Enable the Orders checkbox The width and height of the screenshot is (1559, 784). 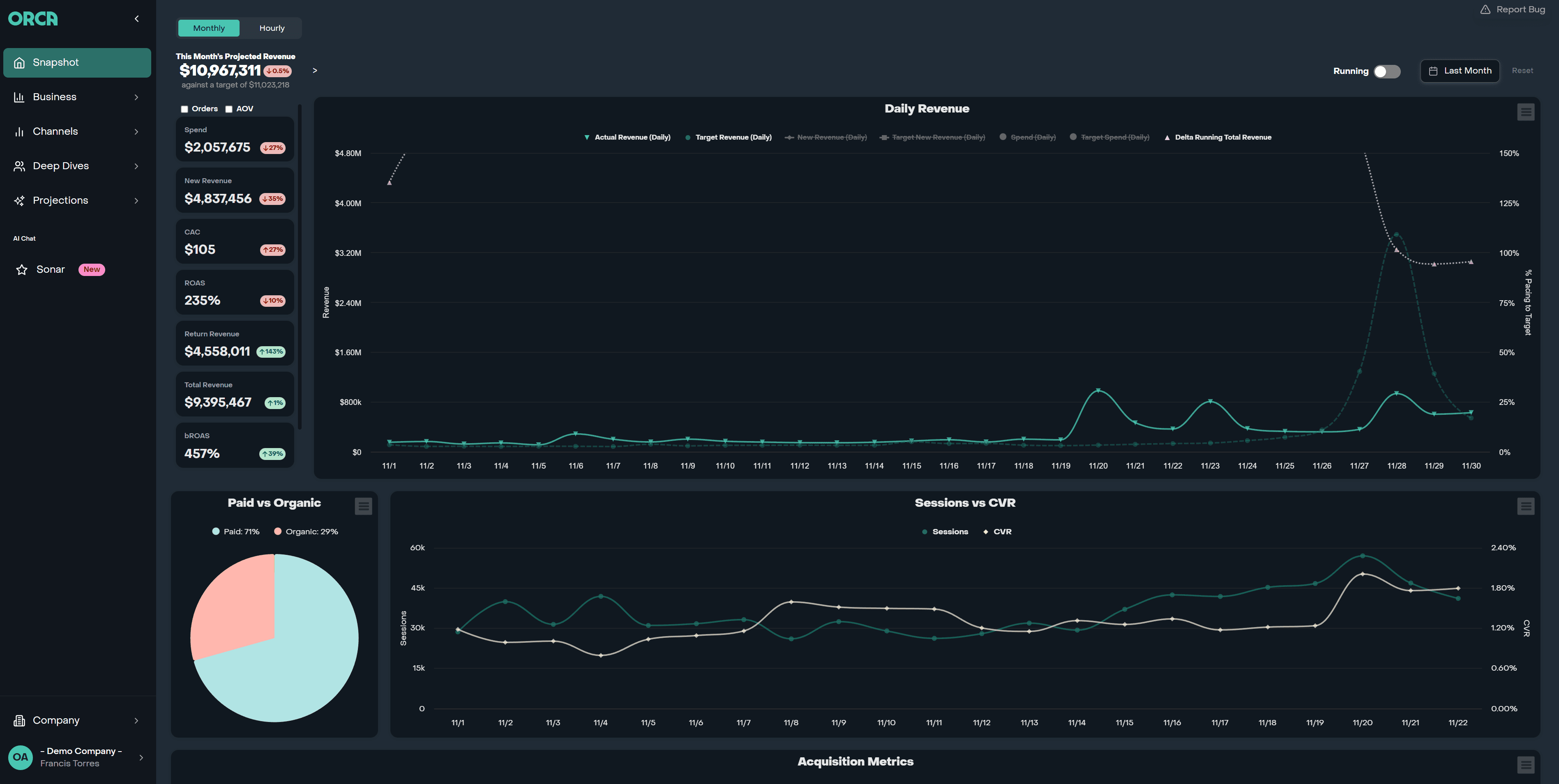pyautogui.click(x=184, y=109)
